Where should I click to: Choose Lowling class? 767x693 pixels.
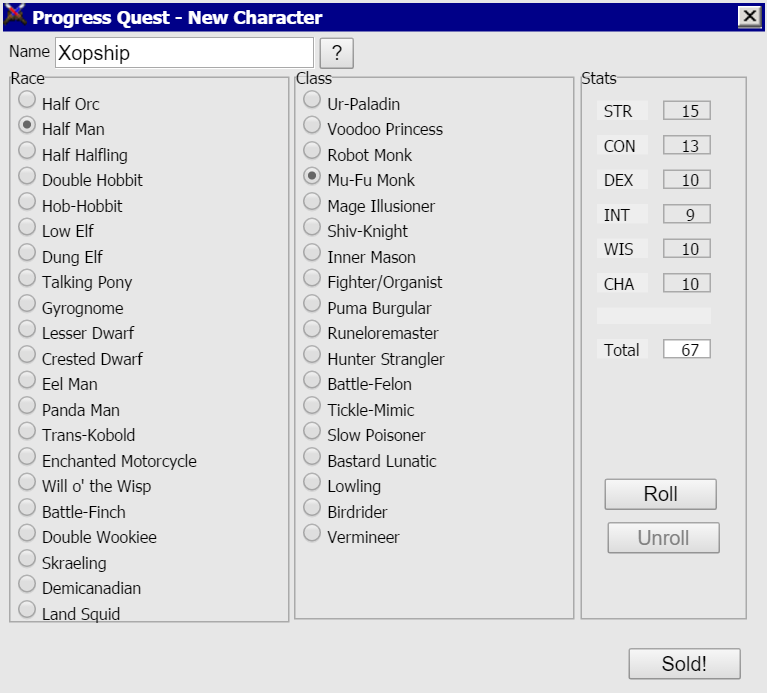312,482
